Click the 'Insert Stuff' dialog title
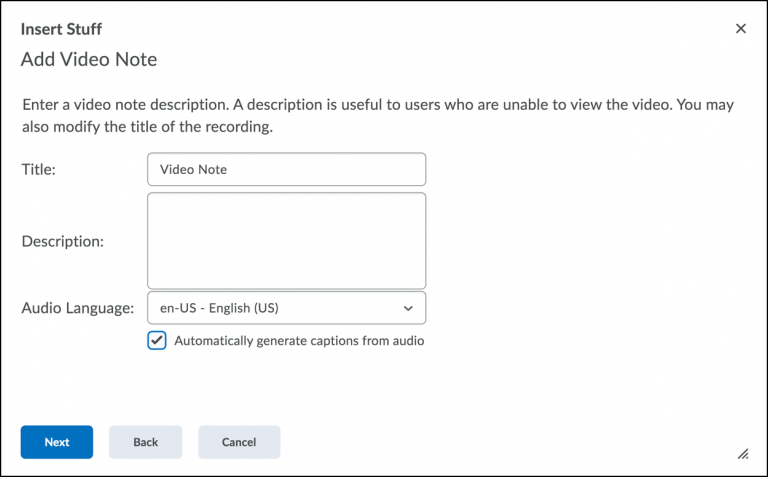This screenshot has height=477, width=768. [61, 29]
